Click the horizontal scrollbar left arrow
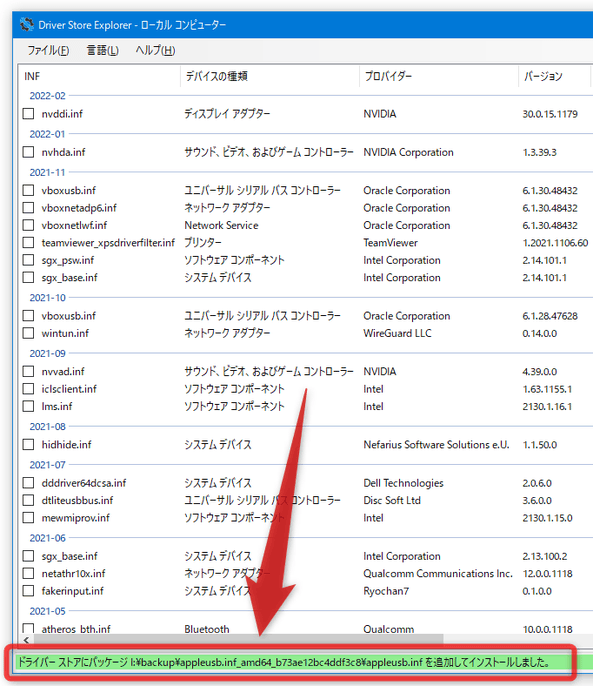 (26, 640)
